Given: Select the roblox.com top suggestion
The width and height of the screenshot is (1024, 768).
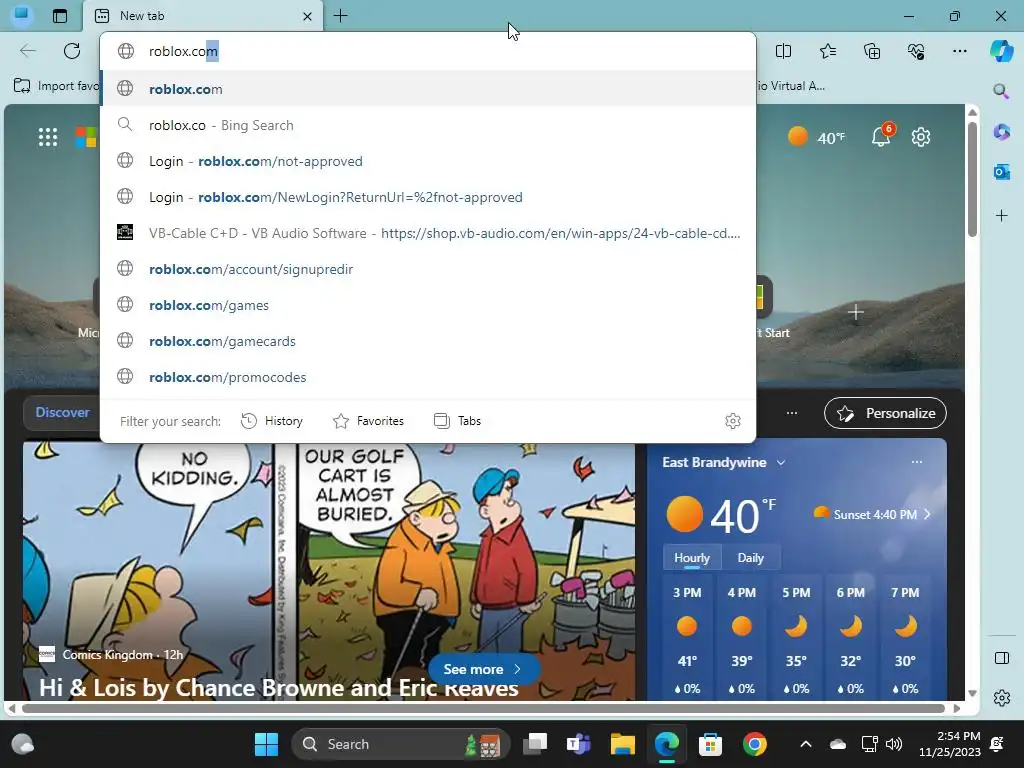Looking at the screenshot, I should coord(428,89).
